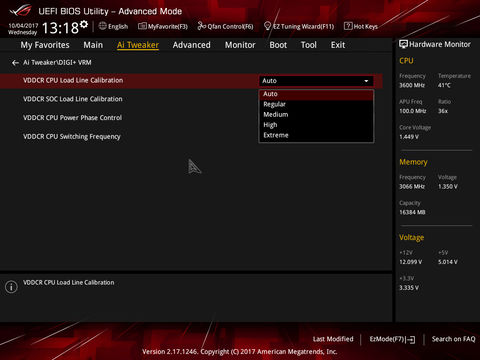
Task: Open the Advanced tab
Action: click(x=191, y=45)
